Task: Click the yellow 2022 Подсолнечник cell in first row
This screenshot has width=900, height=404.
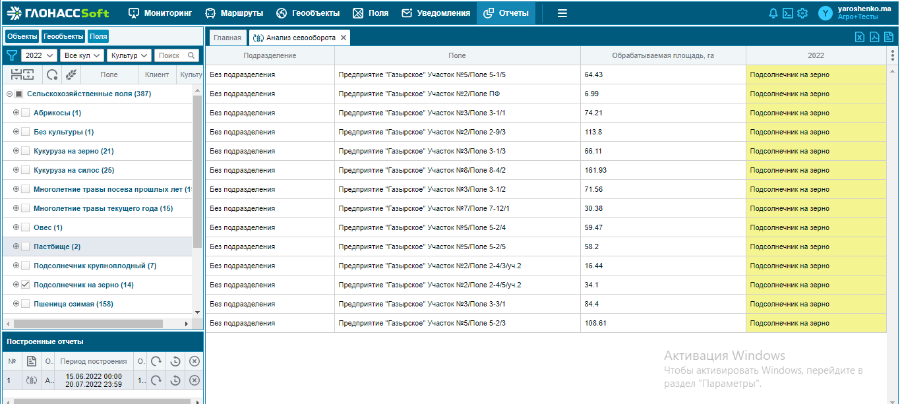Action: (815, 75)
